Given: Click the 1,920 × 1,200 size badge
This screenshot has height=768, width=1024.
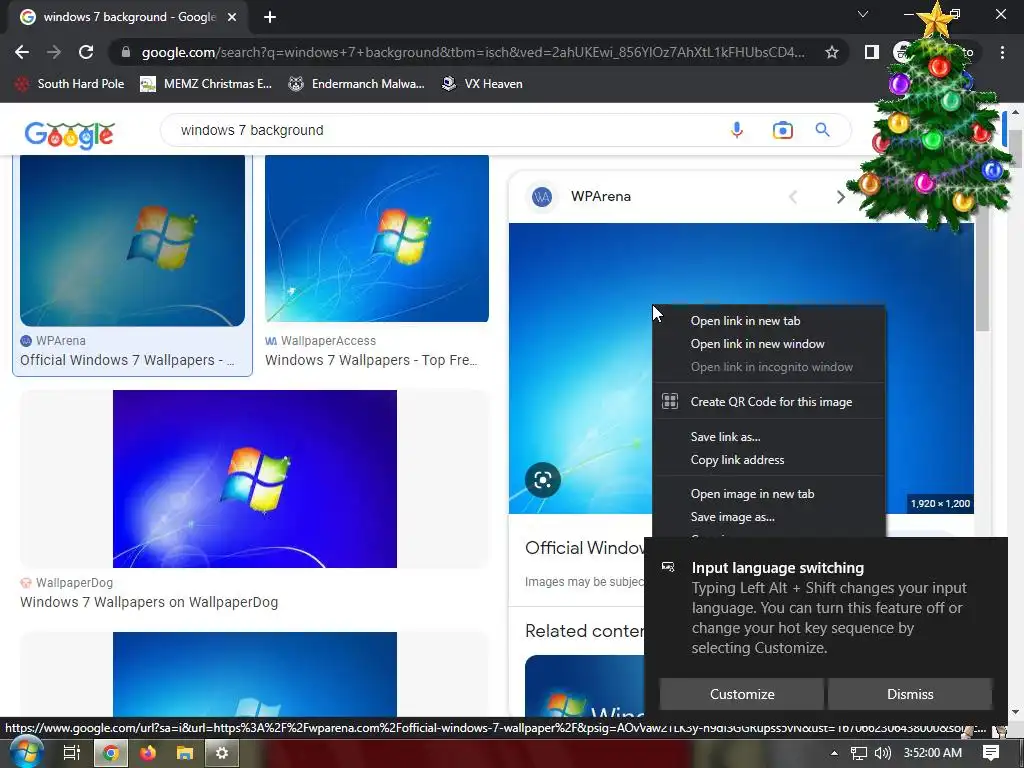Looking at the screenshot, I should click(x=940, y=504).
